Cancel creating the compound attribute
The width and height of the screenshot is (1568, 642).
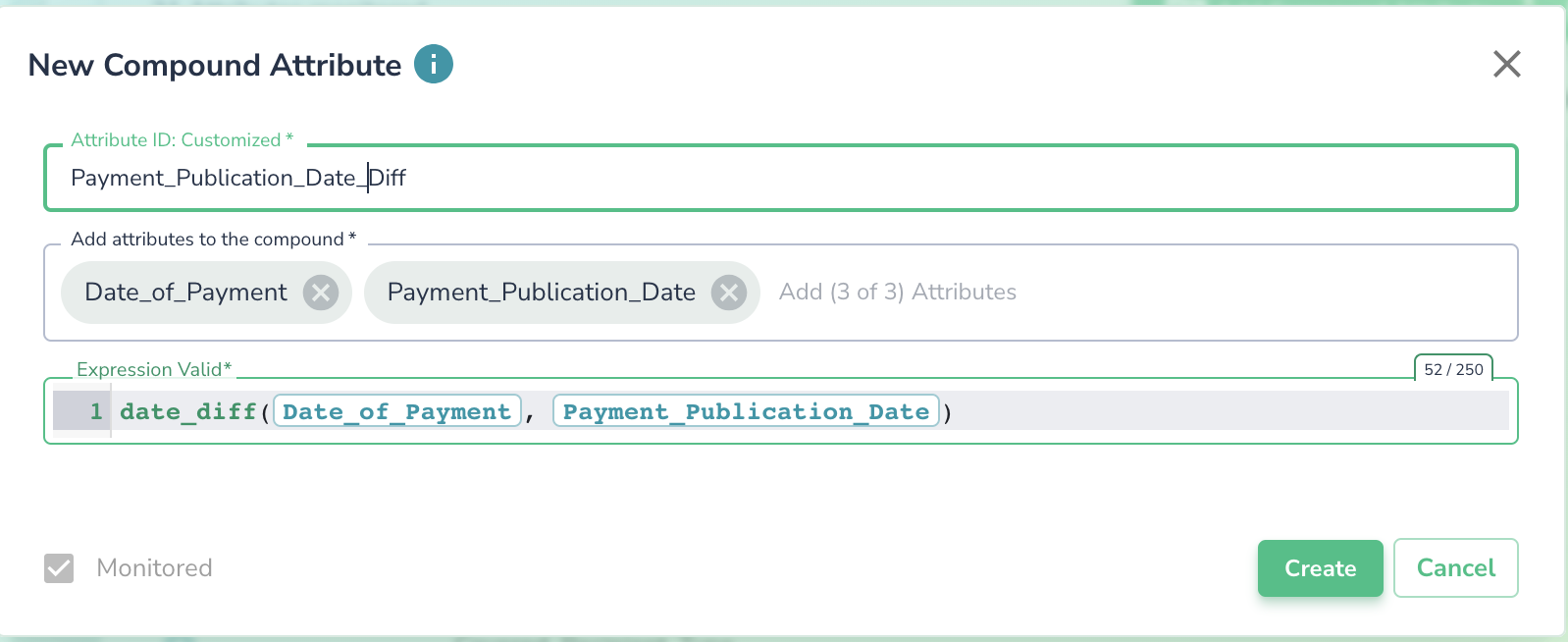(x=1455, y=568)
